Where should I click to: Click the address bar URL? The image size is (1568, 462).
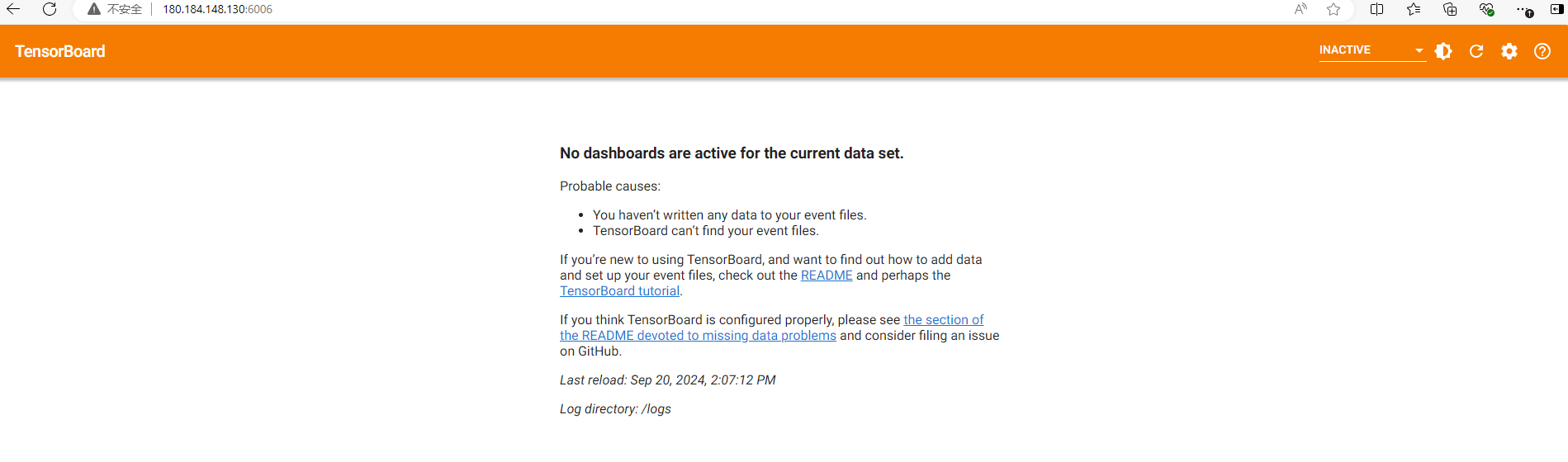pos(217,9)
